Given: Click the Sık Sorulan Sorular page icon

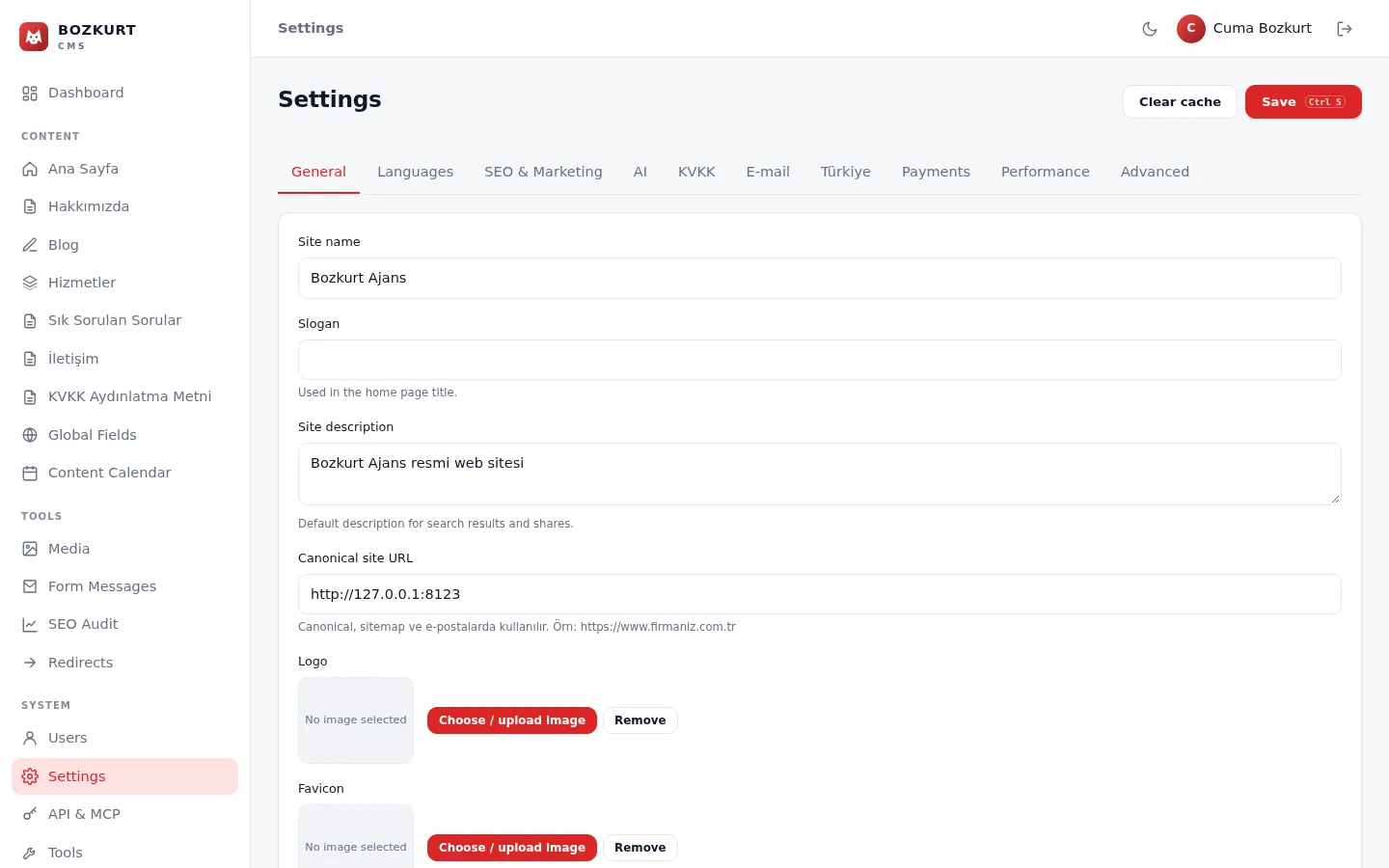Looking at the screenshot, I should click(x=30, y=320).
